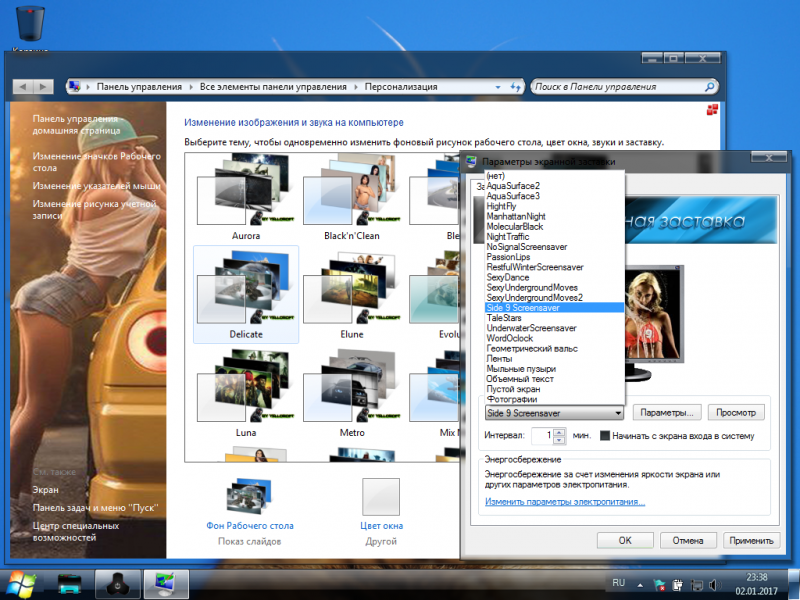Click the Просмотр preview button

point(736,412)
